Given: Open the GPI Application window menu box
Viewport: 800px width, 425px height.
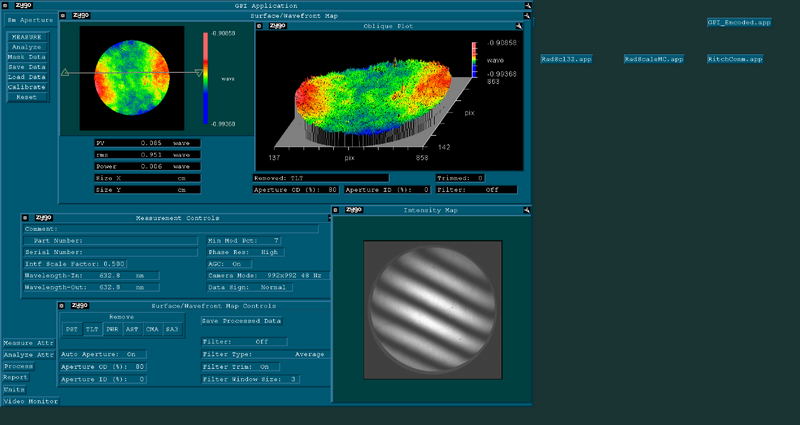Looking at the screenshot, I should click(x=5, y=6).
